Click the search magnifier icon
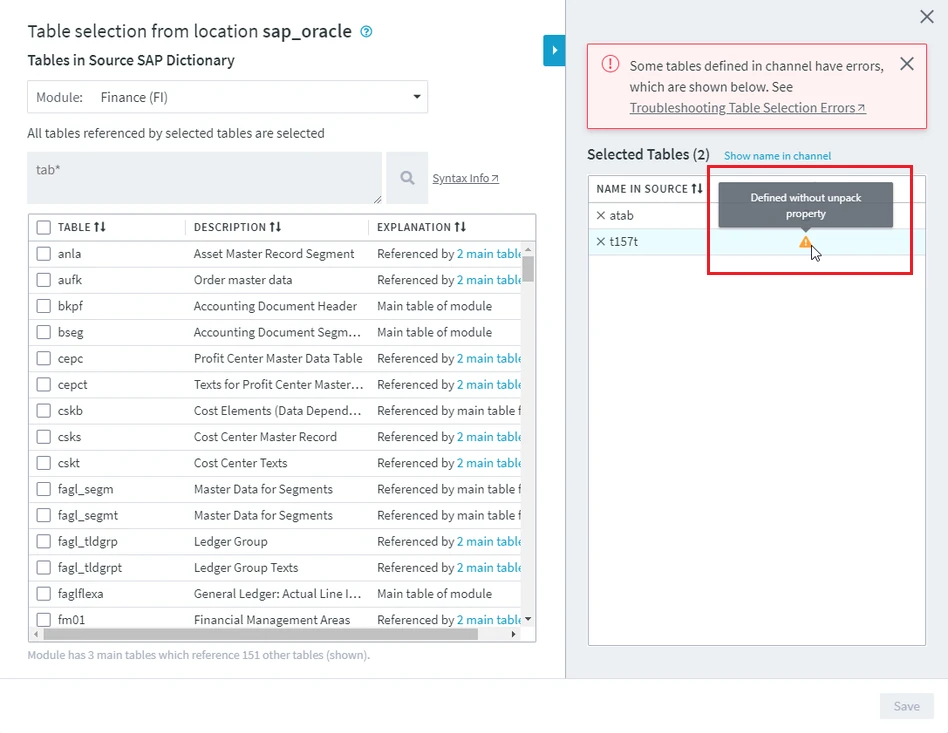This screenshot has width=948, height=733. pyautogui.click(x=407, y=178)
